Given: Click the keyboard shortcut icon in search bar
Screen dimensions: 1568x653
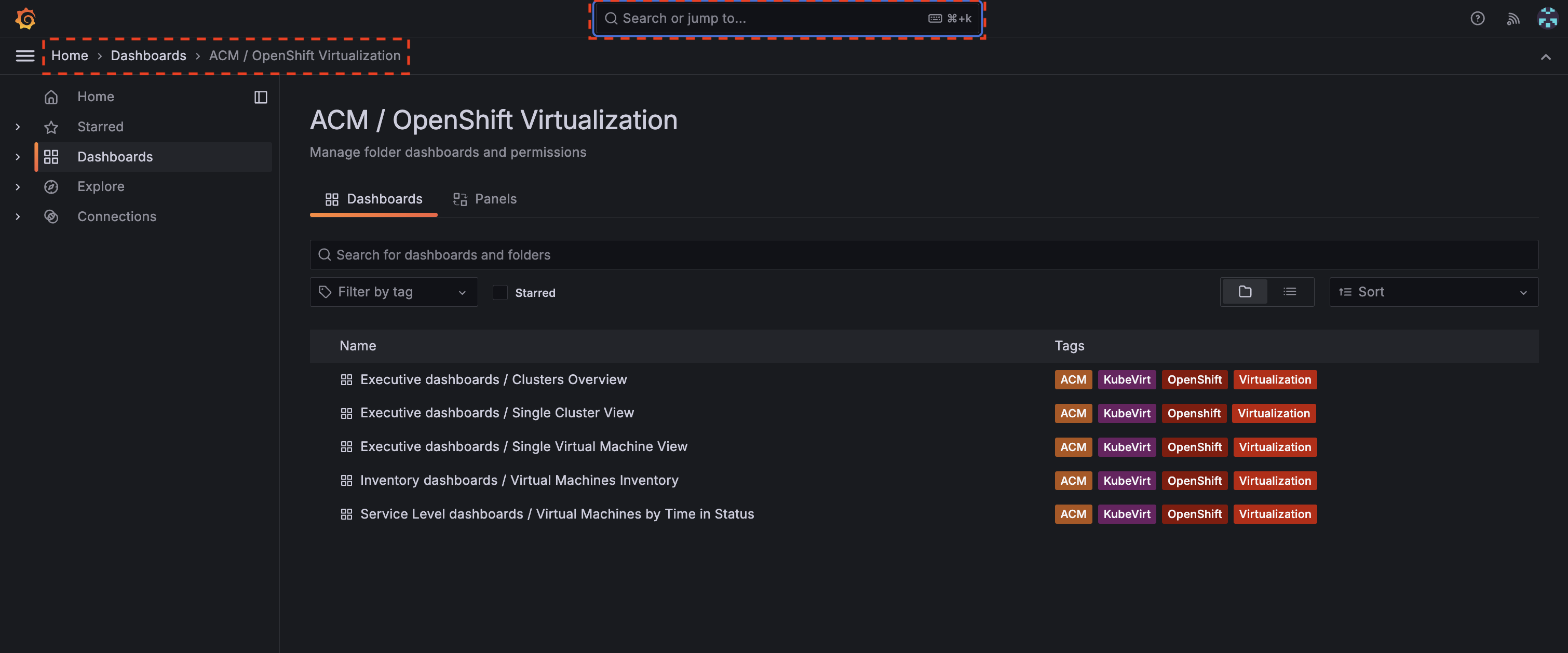Looking at the screenshot, I should click(935, 19).
